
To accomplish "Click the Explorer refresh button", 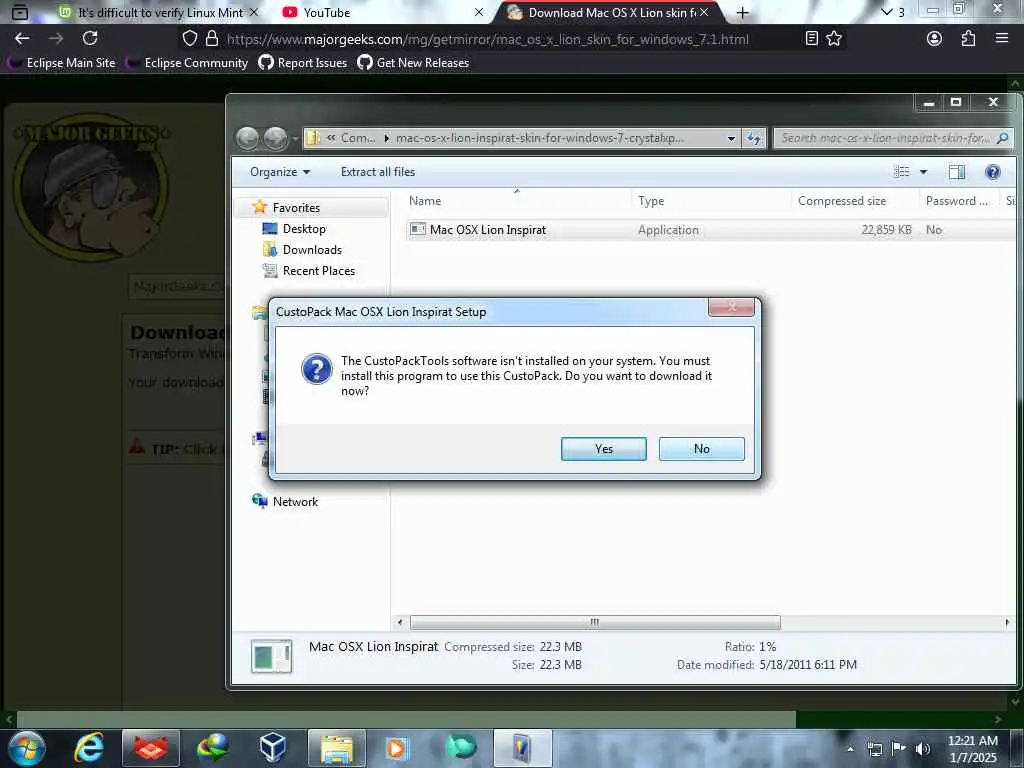I will coord(754,138).
